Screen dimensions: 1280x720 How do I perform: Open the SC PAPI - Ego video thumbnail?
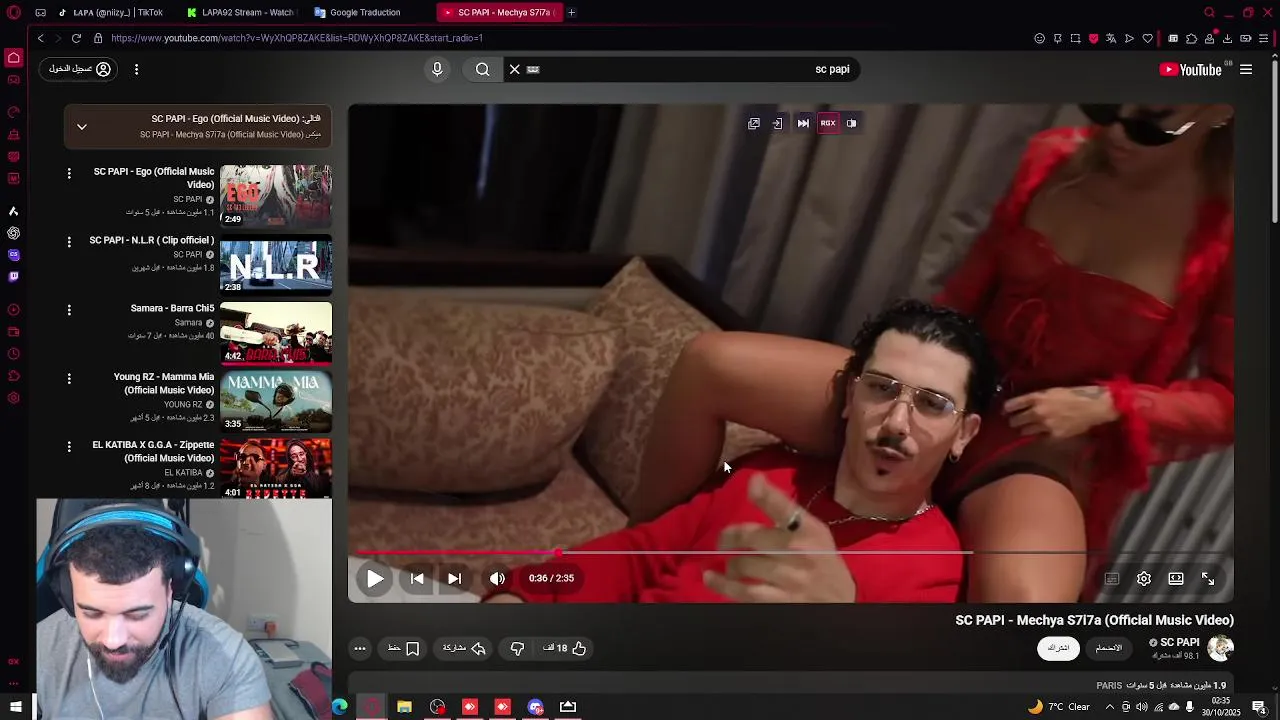tap(276, 196)
